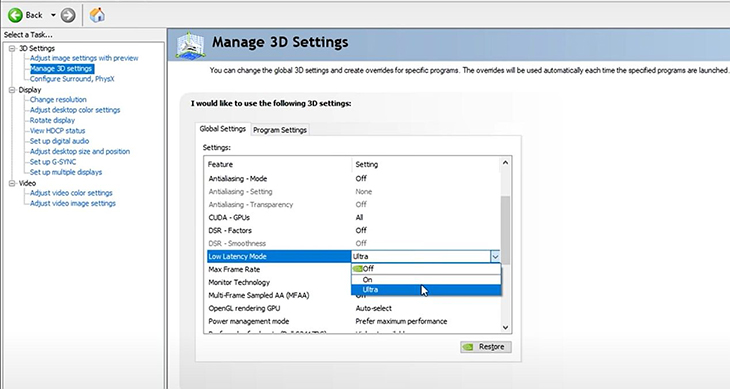Select the Monitor Technology row
This screenshot has height=389, width=730.
[x=278, y=282]
